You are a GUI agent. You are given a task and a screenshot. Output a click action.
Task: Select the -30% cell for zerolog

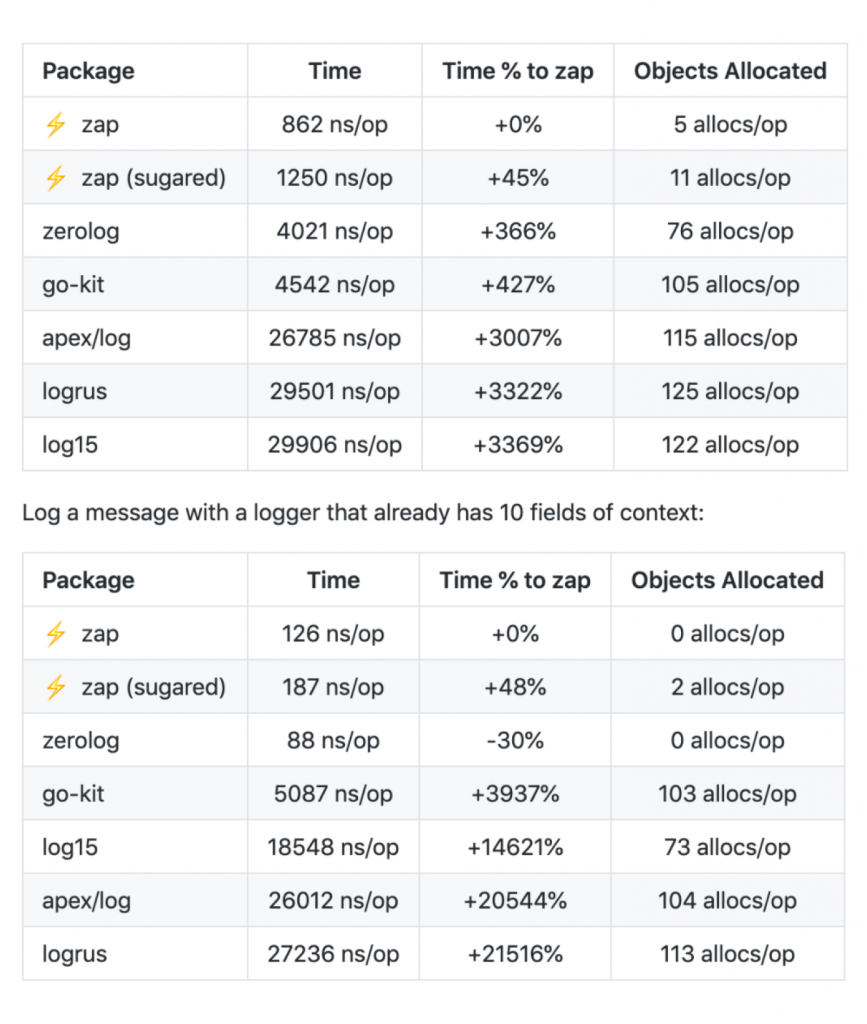[515, 741]
